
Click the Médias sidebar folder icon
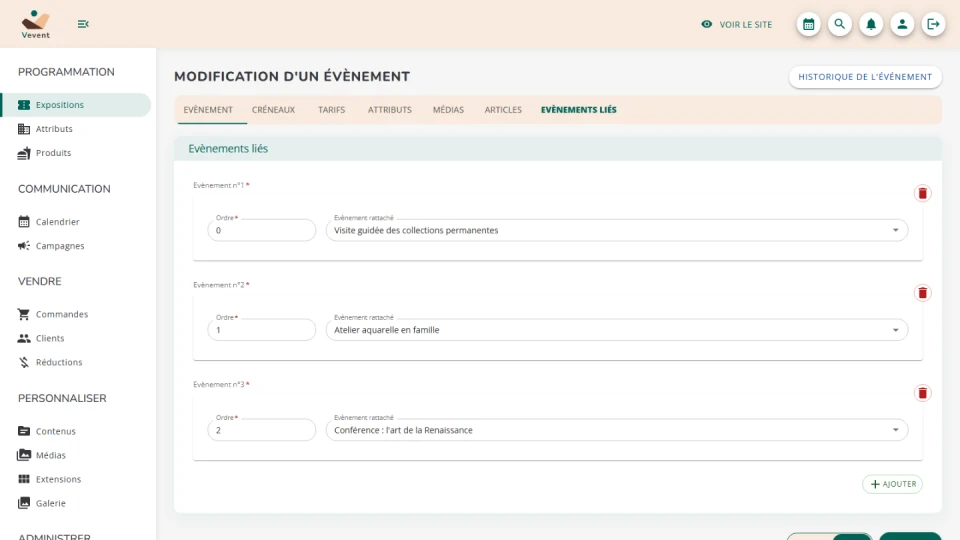pyautogui.click(x=24, y=455)
